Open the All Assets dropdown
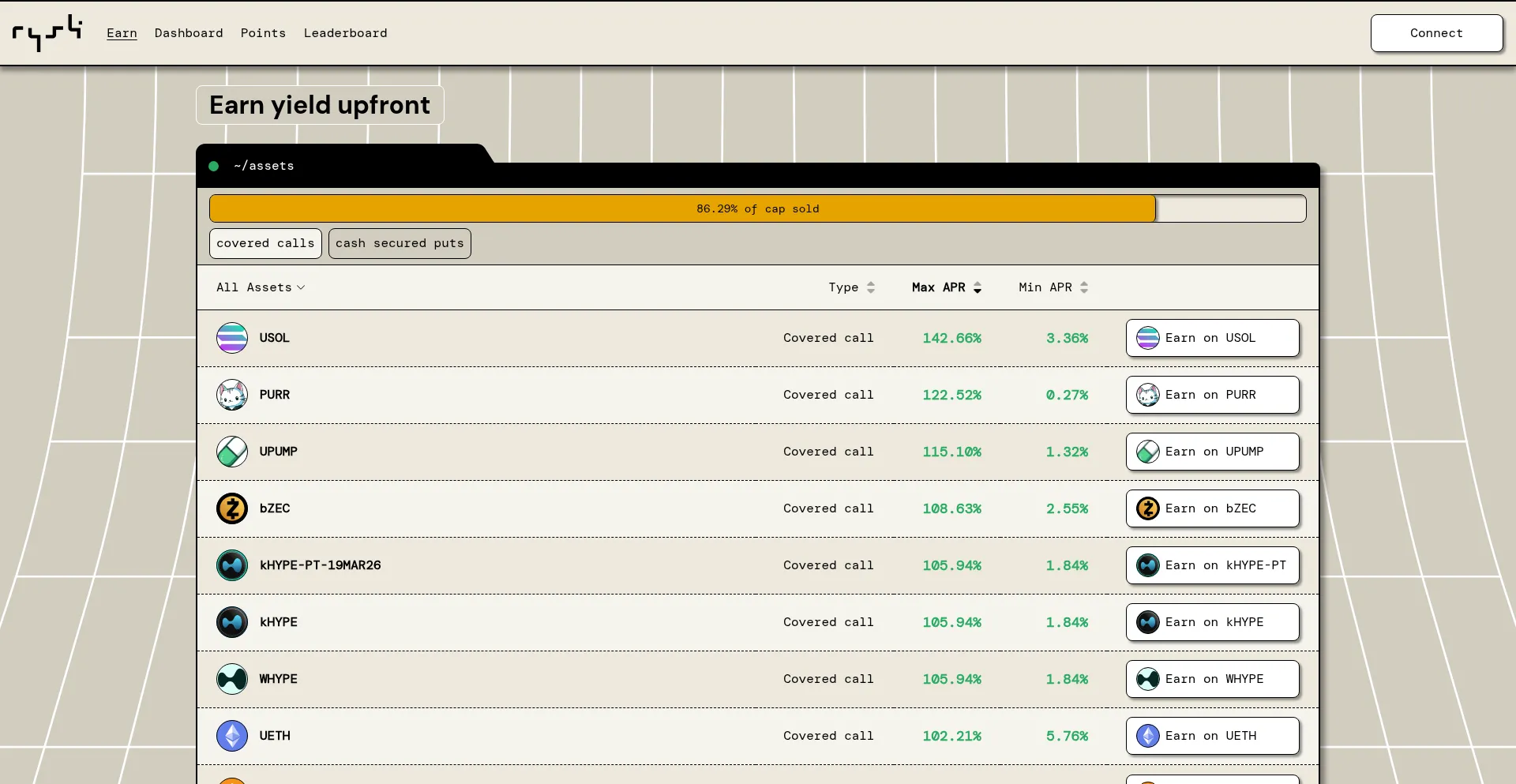 coord(261,287)
